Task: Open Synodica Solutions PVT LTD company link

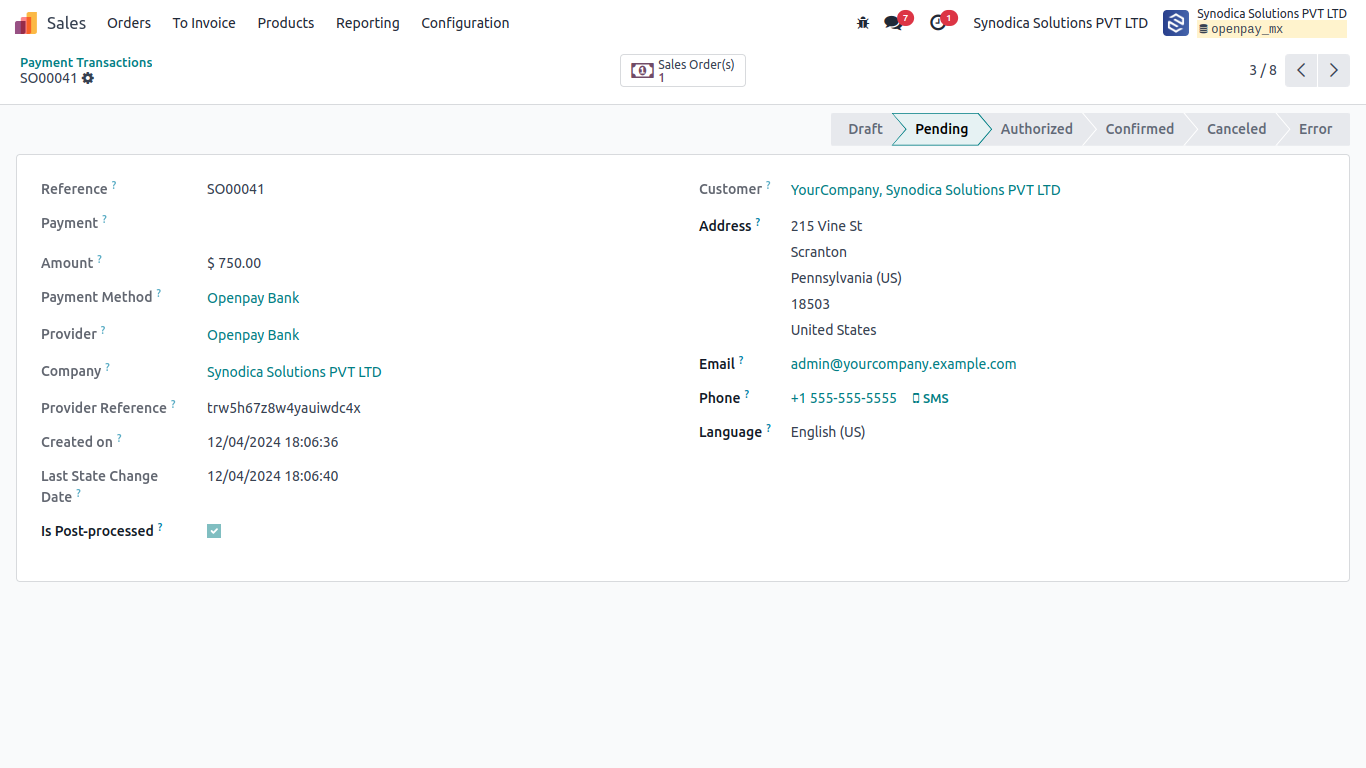Action: pyautogui.click(x=294, y=372)
